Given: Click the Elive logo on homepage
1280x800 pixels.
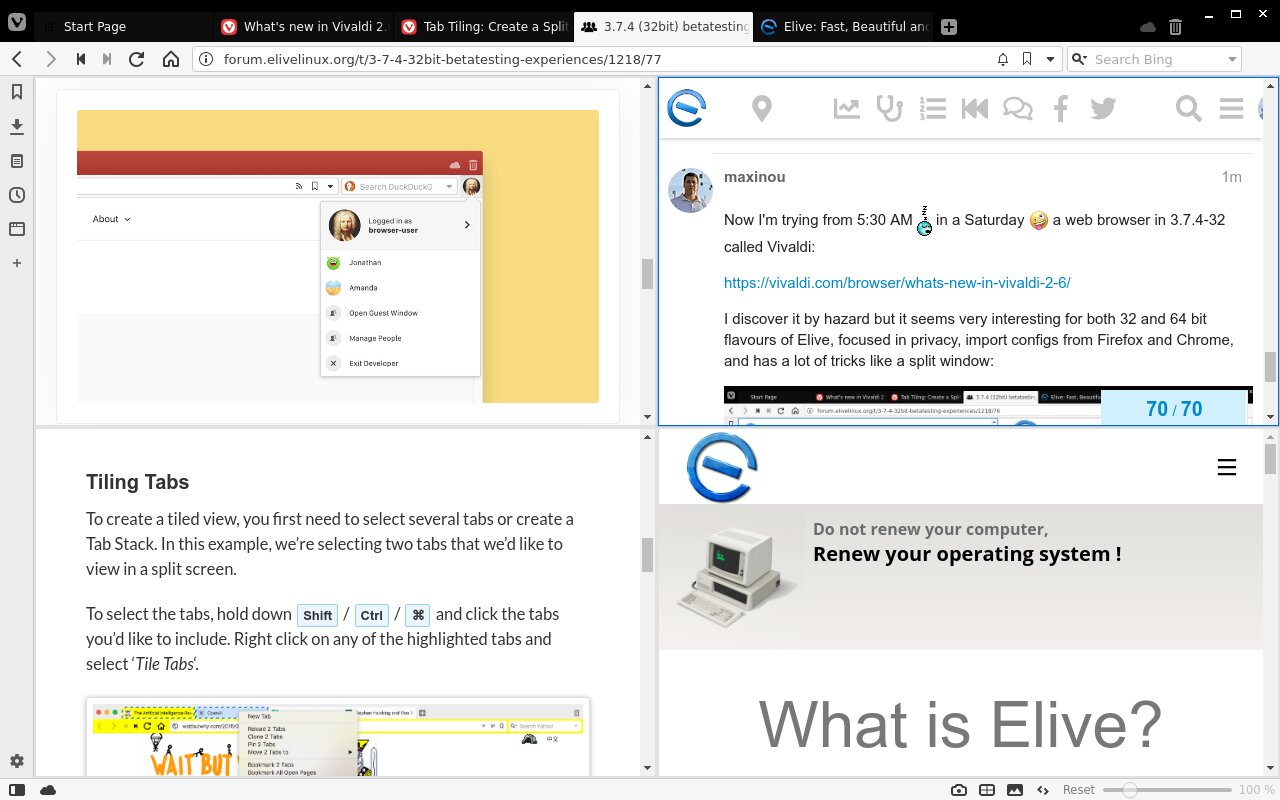Looking at the screenshot, I should 722,467.
